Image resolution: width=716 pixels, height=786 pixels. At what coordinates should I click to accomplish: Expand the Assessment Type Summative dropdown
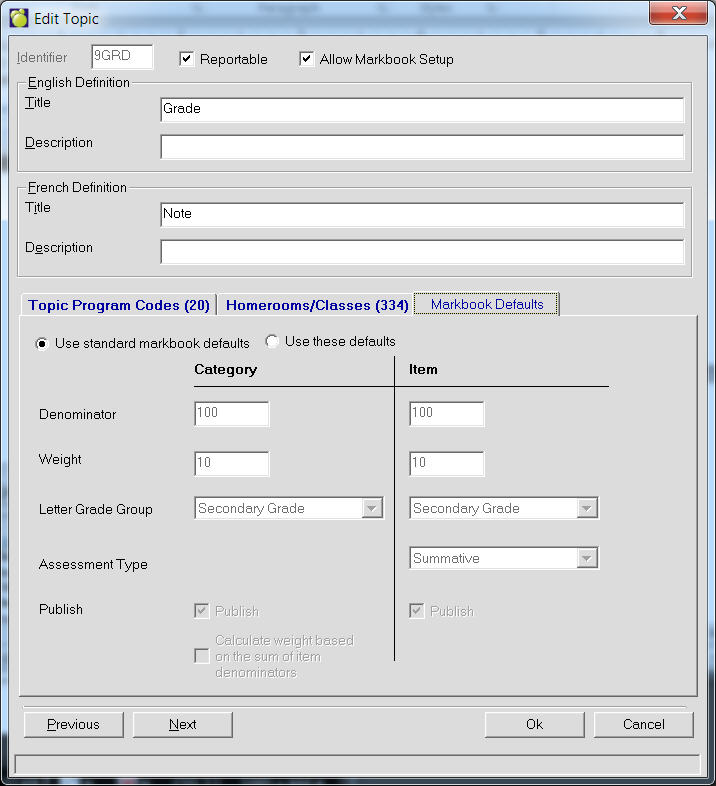[x=587, y=559]
